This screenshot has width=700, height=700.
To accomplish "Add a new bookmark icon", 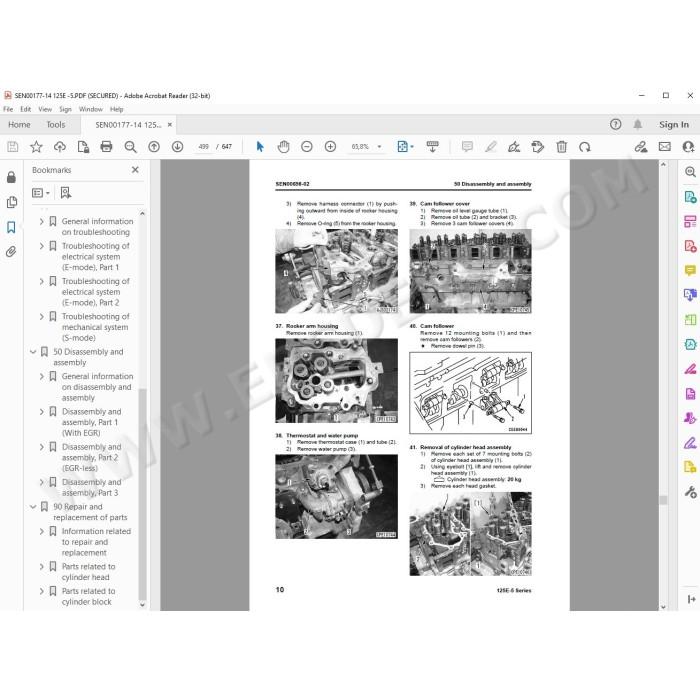I will click(66, 192).
